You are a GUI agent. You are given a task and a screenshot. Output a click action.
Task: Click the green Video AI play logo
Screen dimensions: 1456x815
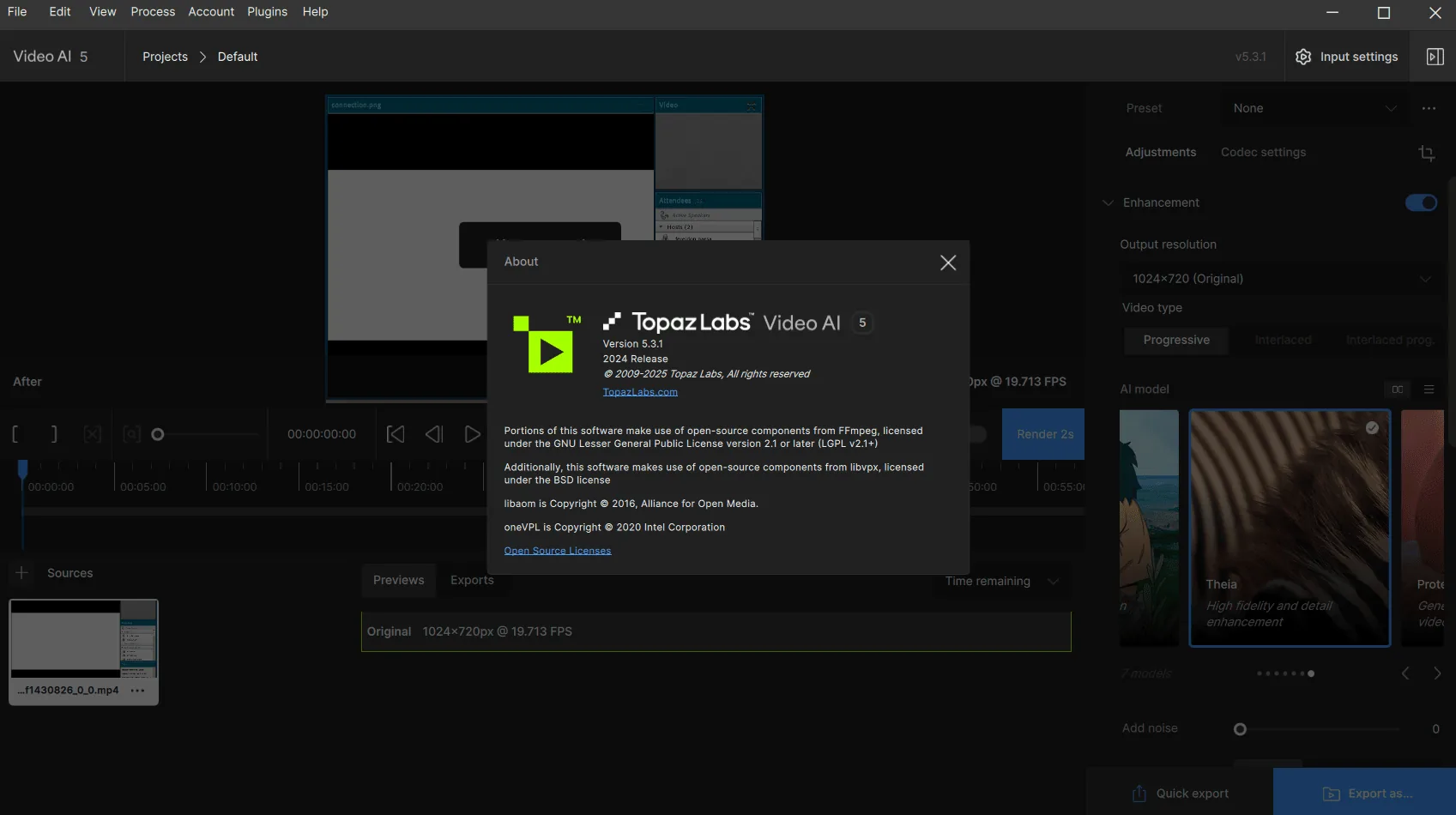coord(547,344)
